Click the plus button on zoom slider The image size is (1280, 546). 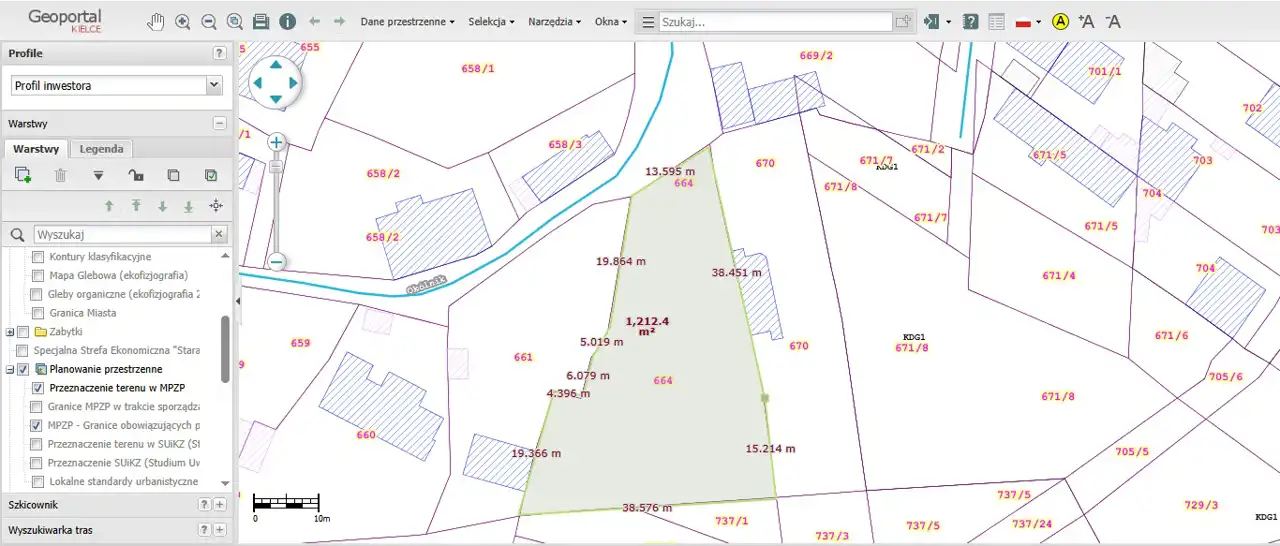[x=277, y=142]
